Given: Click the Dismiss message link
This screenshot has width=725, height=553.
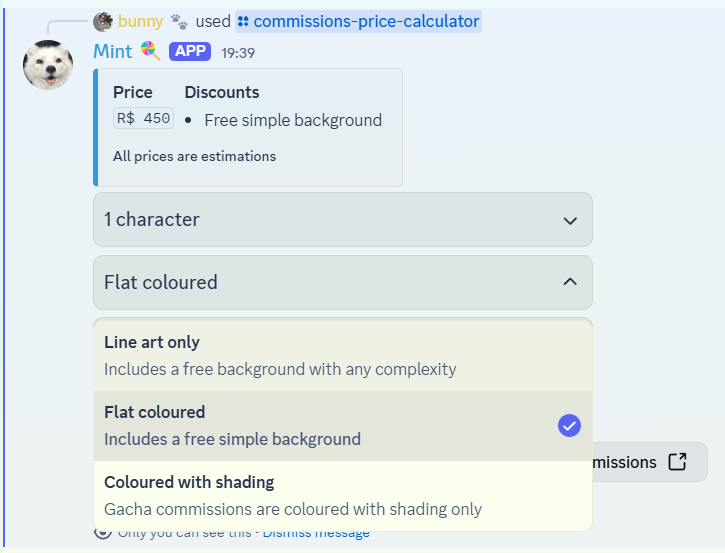Looking at the screenshot, I should point(316,534).
